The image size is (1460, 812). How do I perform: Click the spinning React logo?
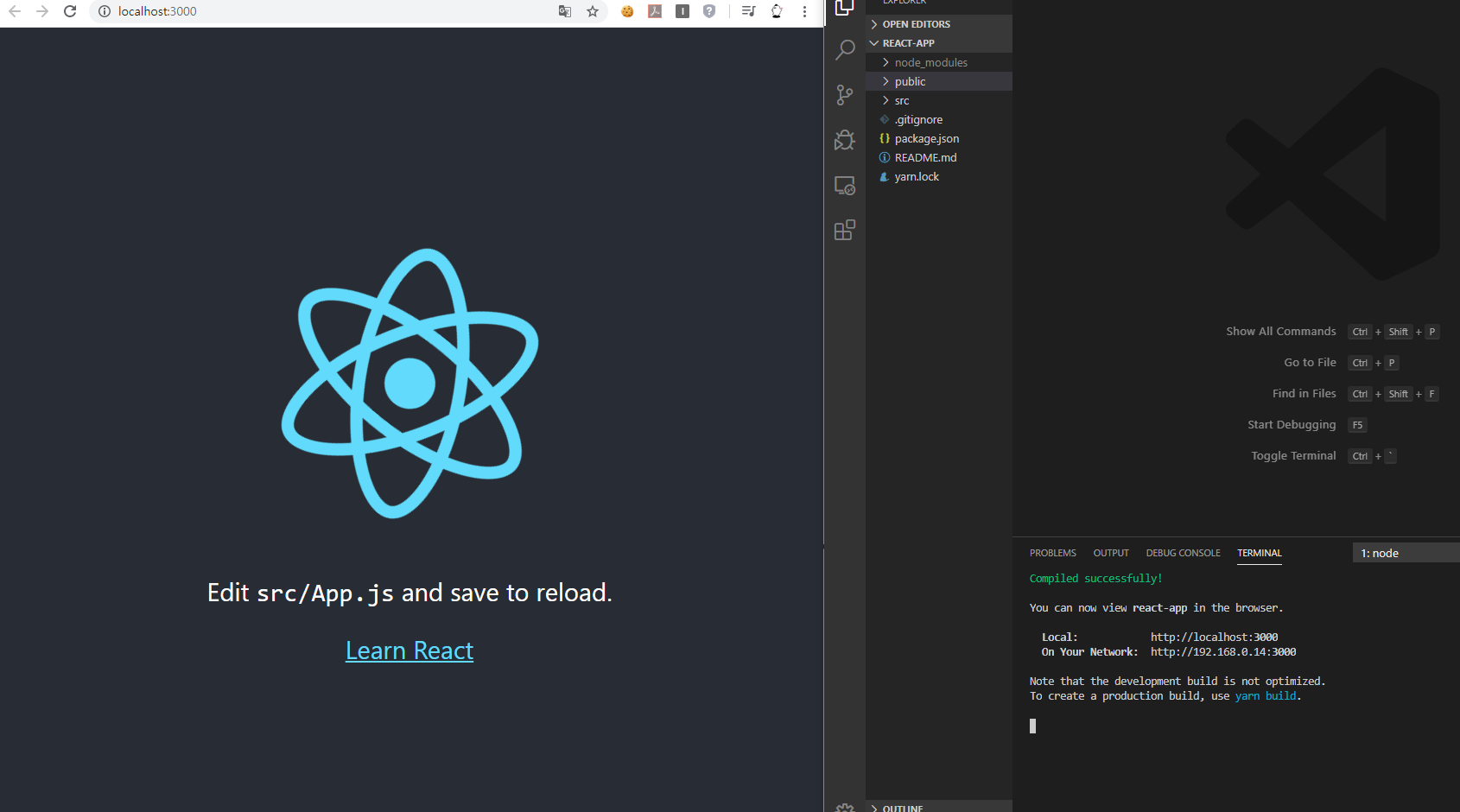[x=409, y=384]
